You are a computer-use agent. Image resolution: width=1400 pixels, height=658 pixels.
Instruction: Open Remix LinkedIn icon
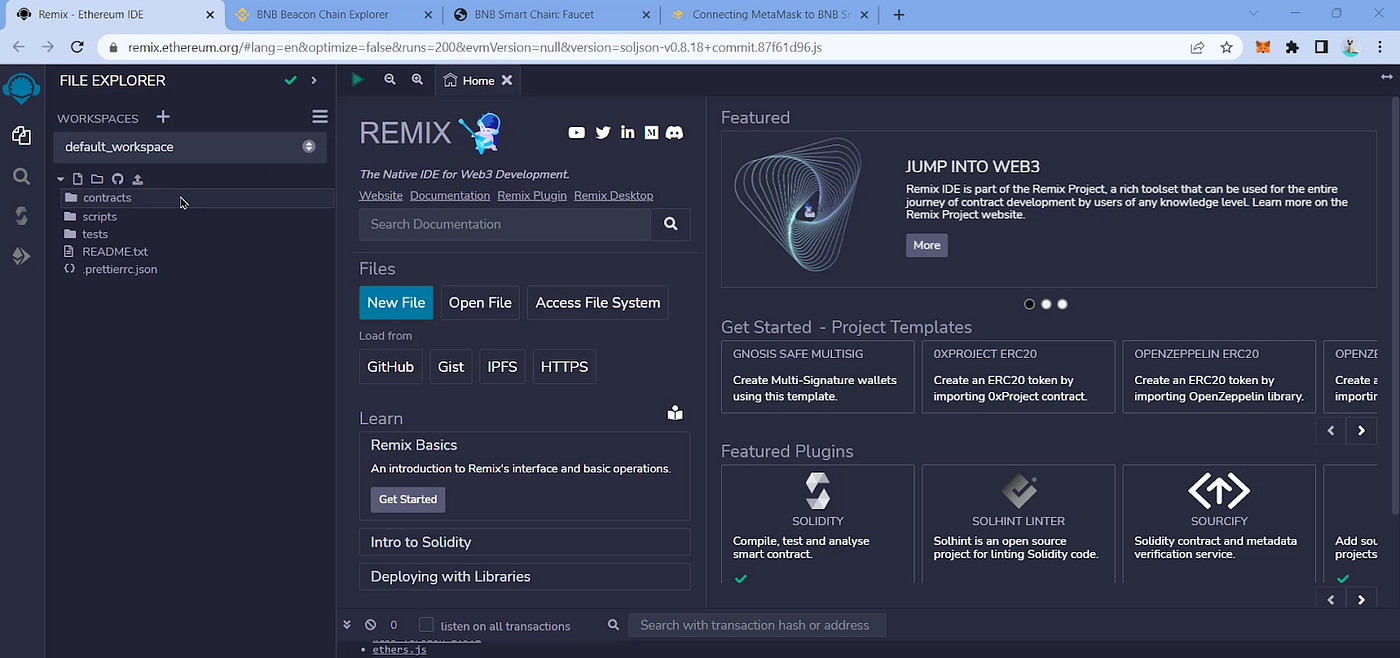[628, 132]
